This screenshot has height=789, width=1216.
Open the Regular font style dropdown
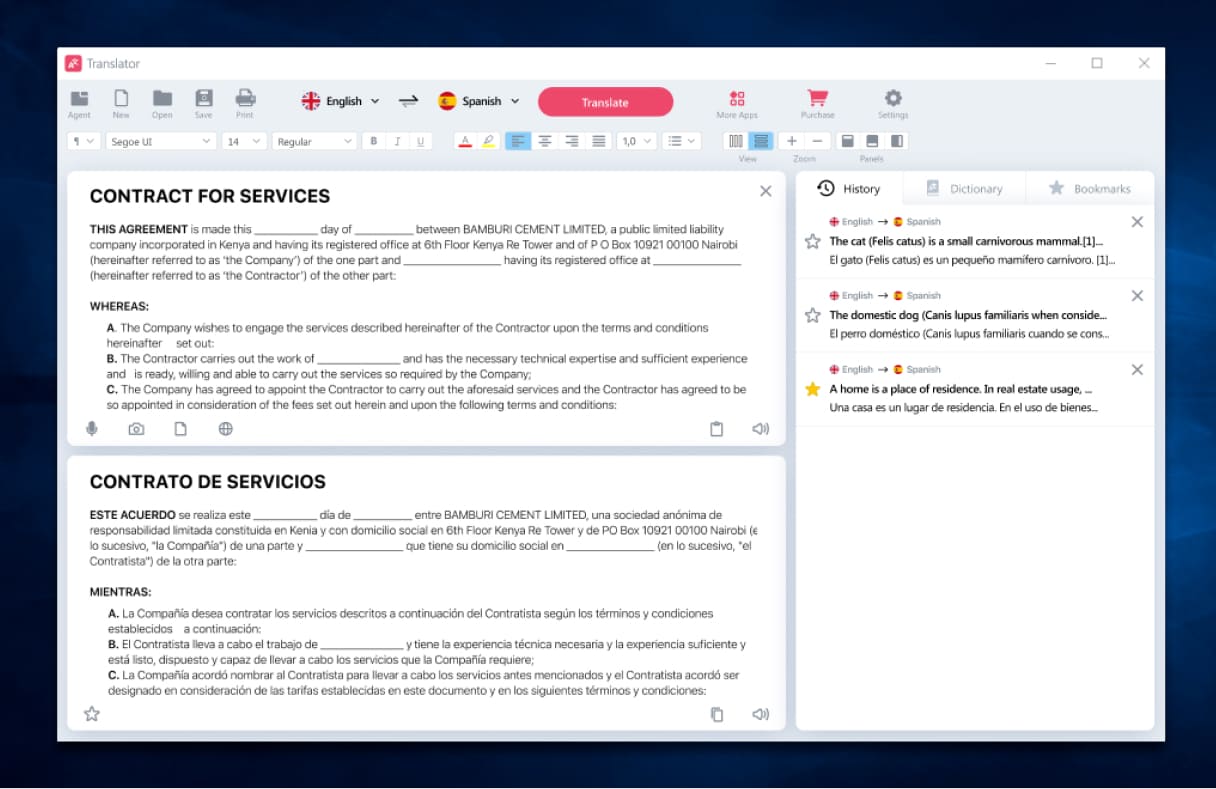314,141
